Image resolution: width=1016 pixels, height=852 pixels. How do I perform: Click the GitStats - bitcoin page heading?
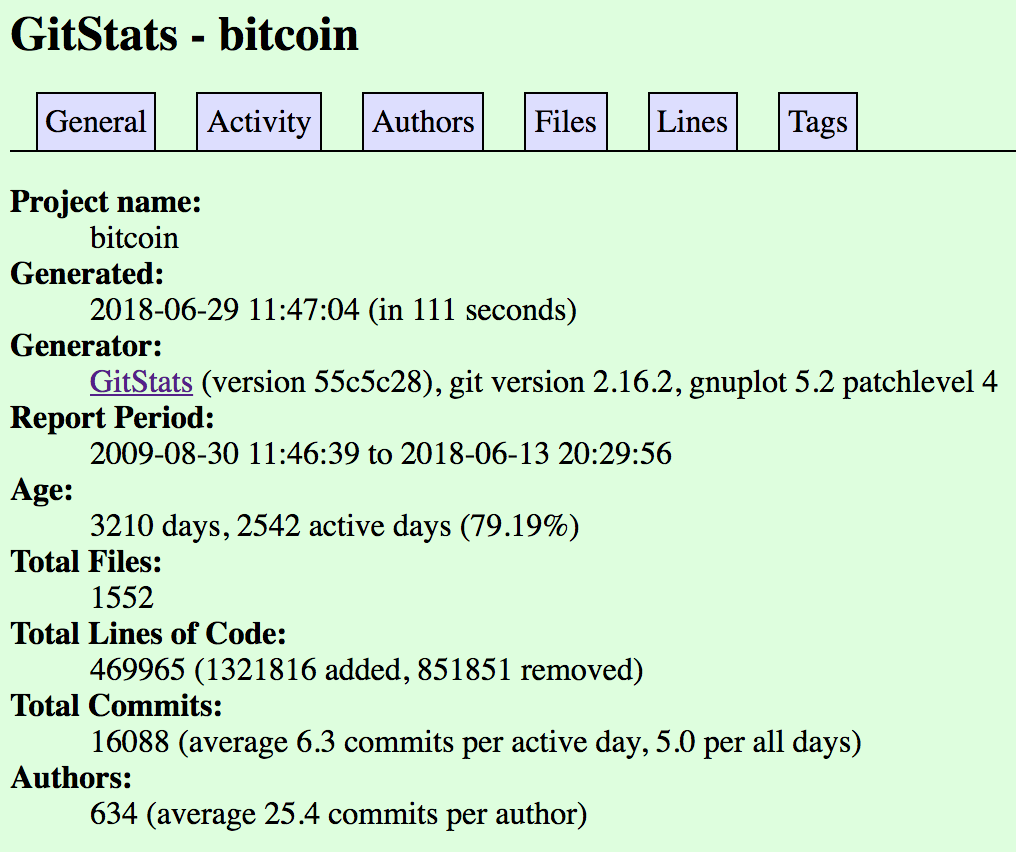[184, 36]
